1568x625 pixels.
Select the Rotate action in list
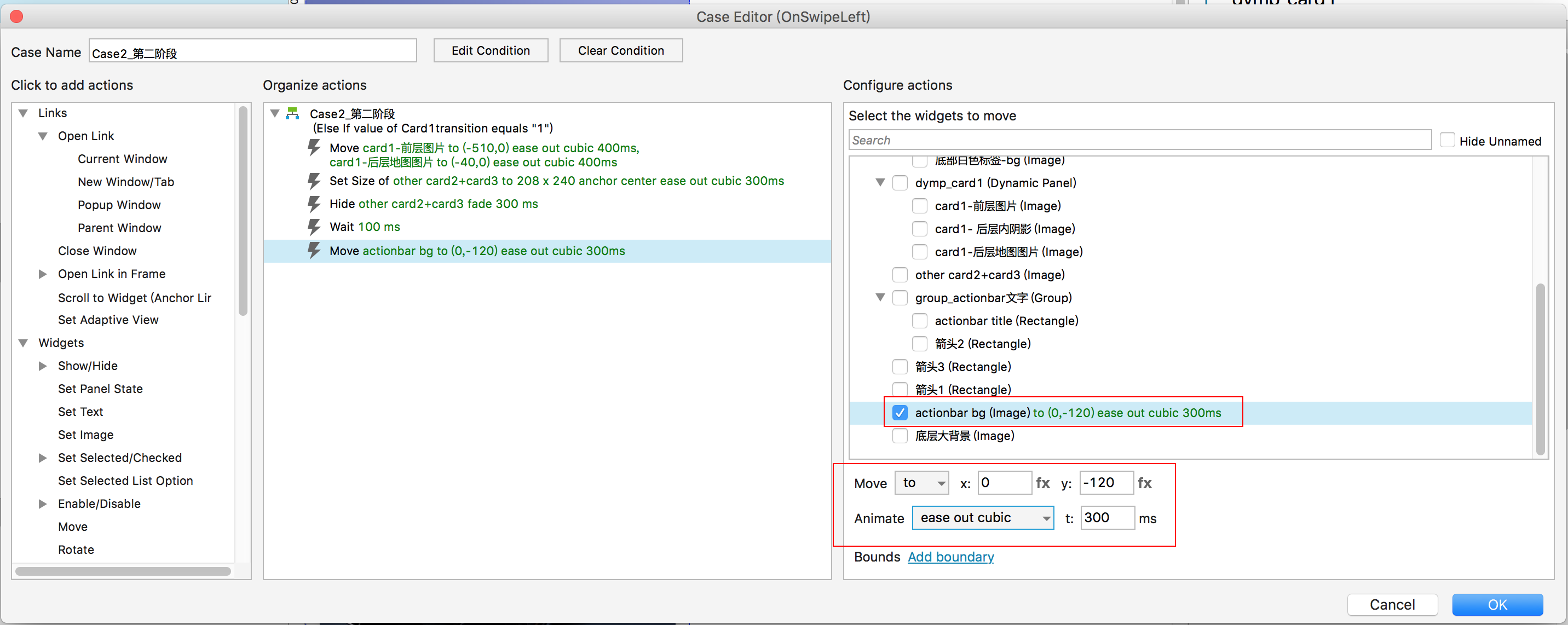pos(76,549)
